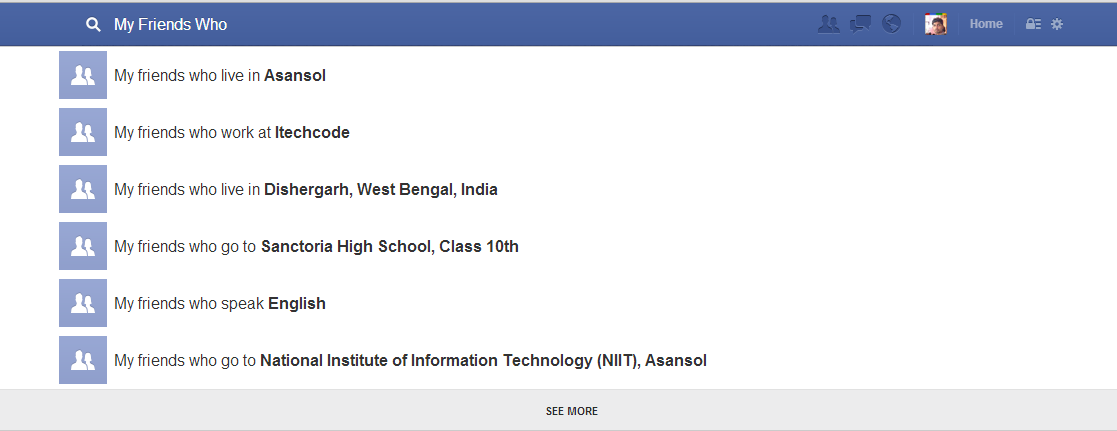Click friends icon beside Sanctoria High School
Screen dimensions: 1117x431
click(x=83, y=246)
